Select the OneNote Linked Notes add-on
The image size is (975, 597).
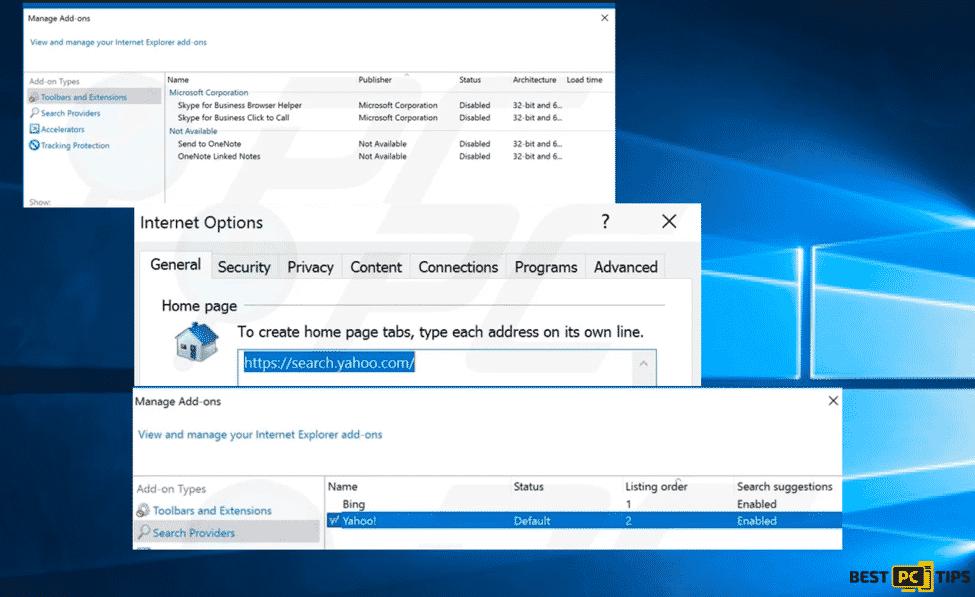(219, 156)
